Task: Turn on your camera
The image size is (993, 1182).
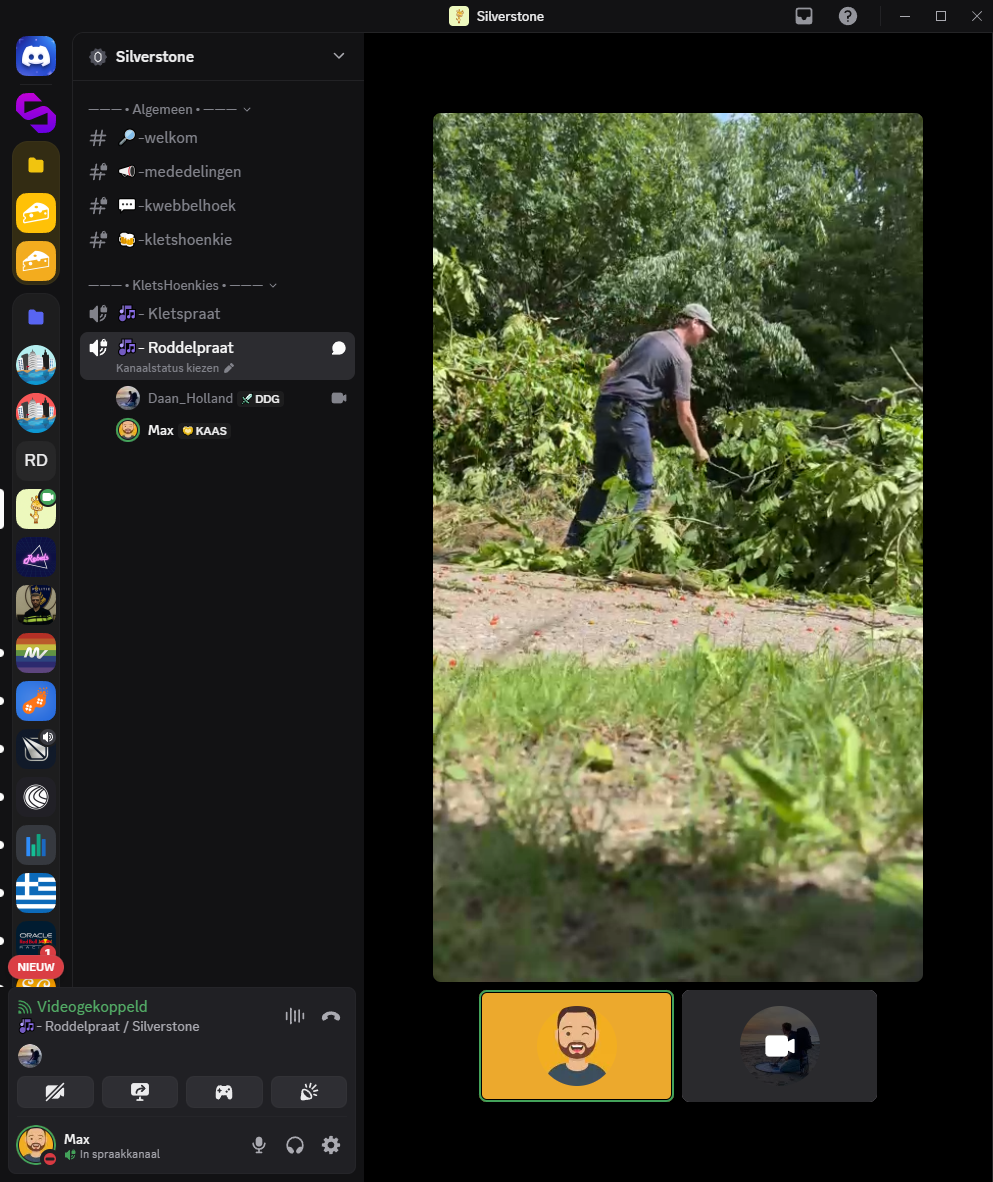Action: (x=56, y=1092)
